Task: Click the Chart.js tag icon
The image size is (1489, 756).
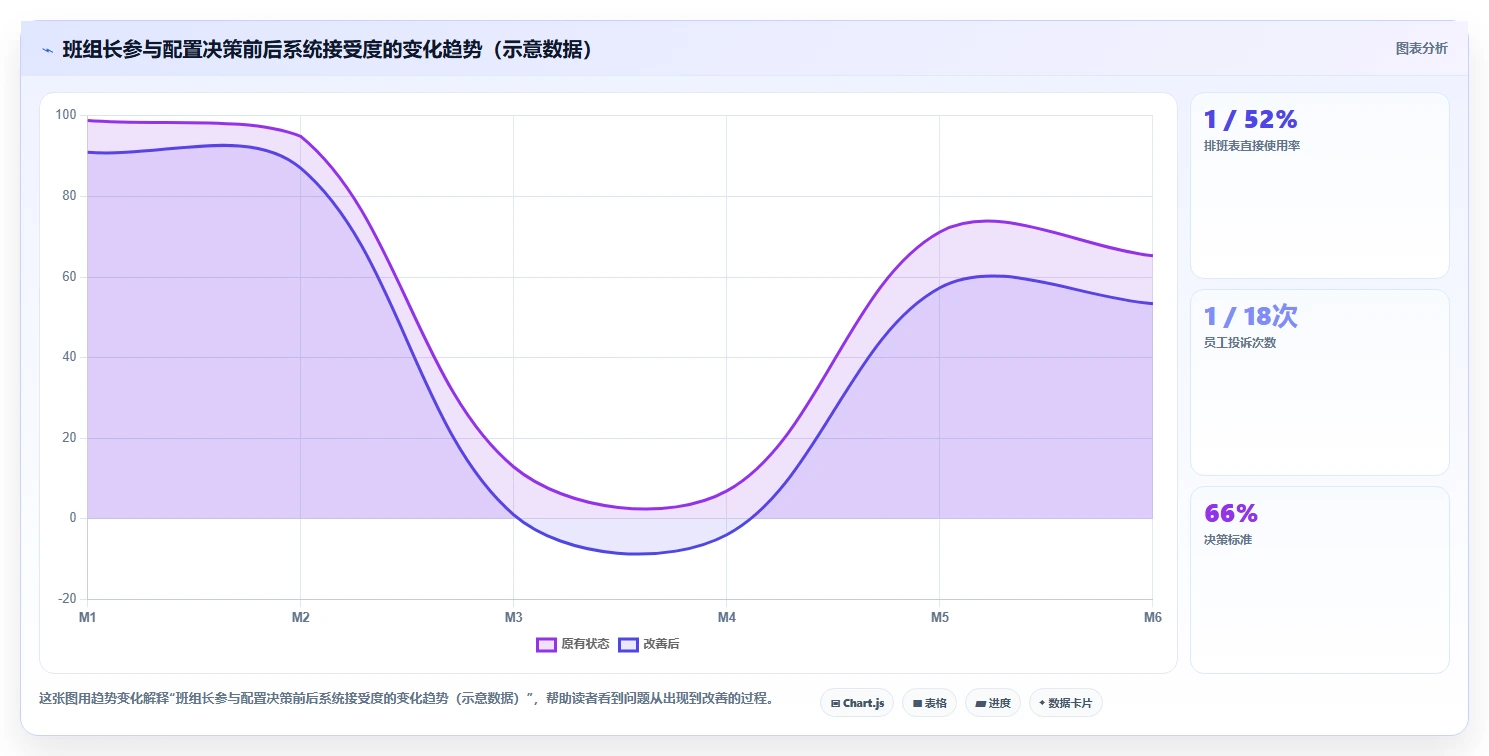Action: click(x=835, y=703)
